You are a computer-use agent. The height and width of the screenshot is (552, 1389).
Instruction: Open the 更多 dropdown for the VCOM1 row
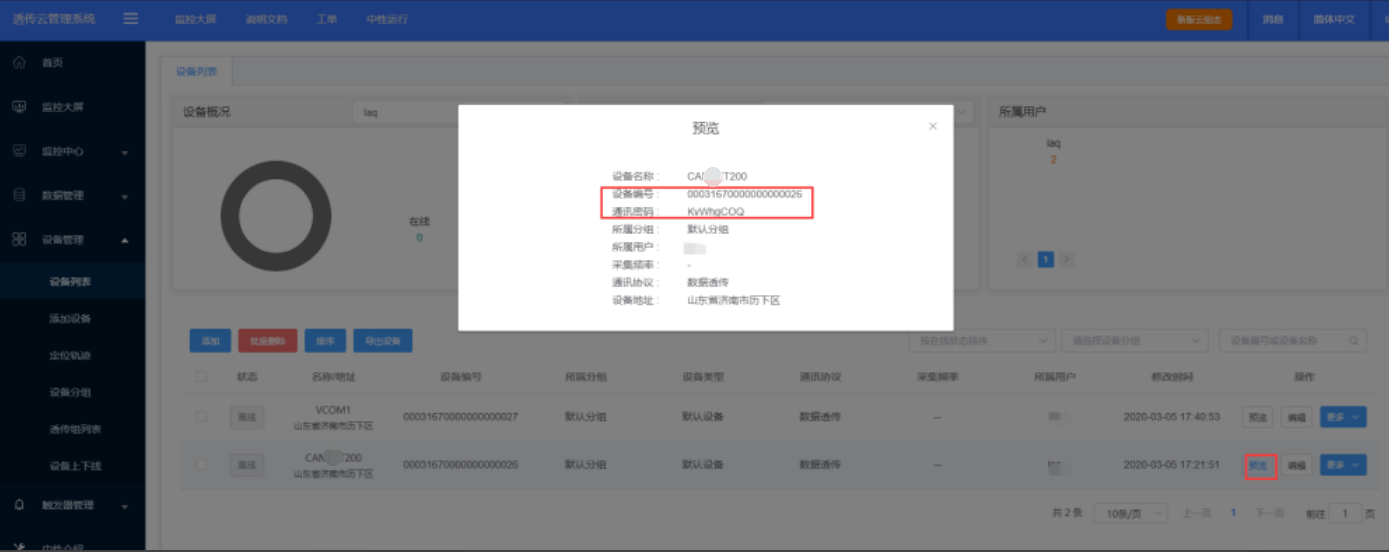pyautogui.click(x=1343, y=417)
